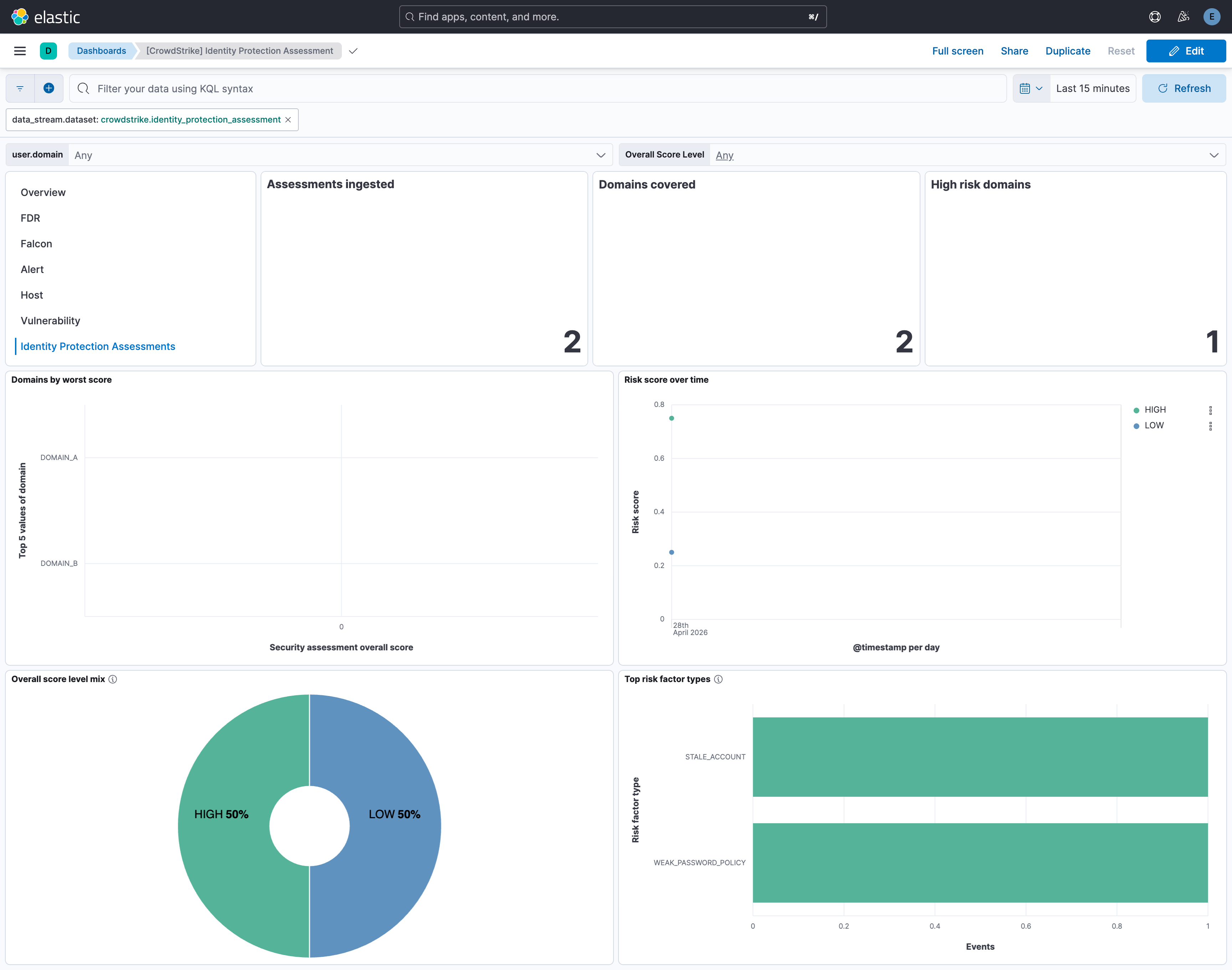Click the Risk score over time title

click(x=666, y=380)
